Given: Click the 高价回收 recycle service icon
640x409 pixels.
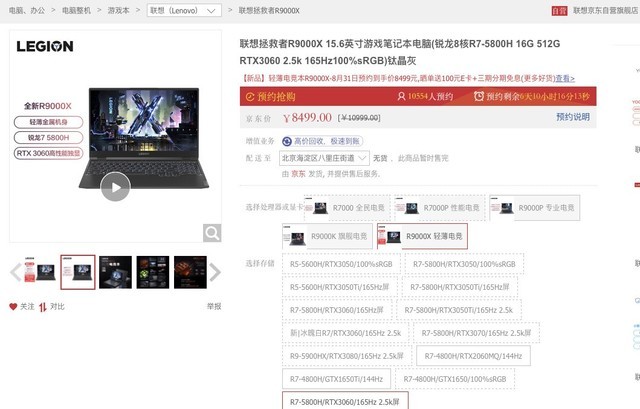Looking at the screenshot, I should click(287, 141).
